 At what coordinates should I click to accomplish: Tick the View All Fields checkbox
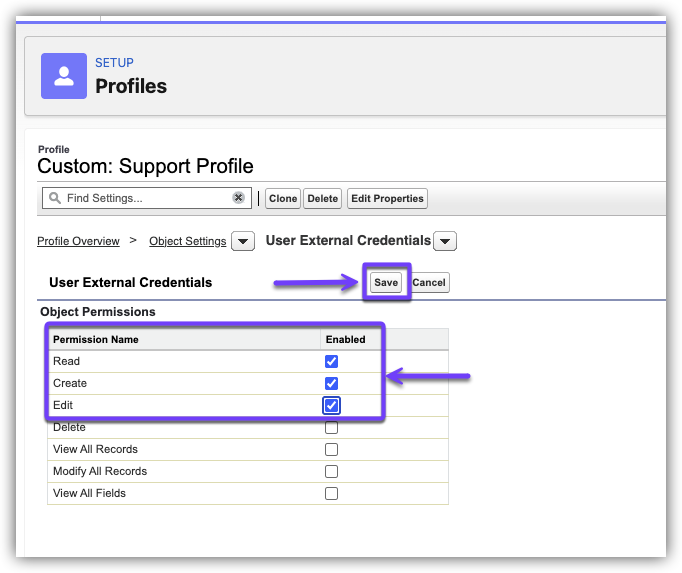point(331,494)
